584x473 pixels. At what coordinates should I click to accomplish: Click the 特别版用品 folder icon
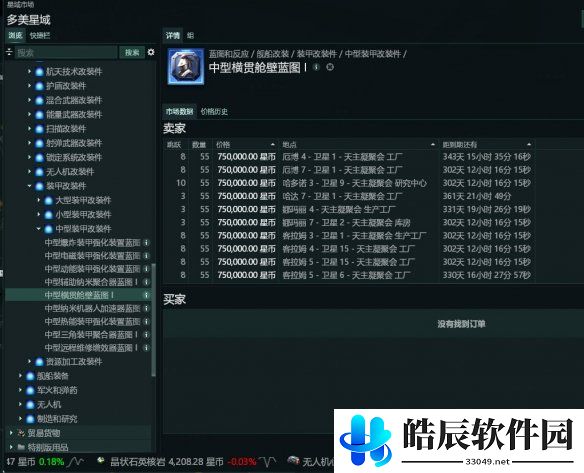pos(22,447)
